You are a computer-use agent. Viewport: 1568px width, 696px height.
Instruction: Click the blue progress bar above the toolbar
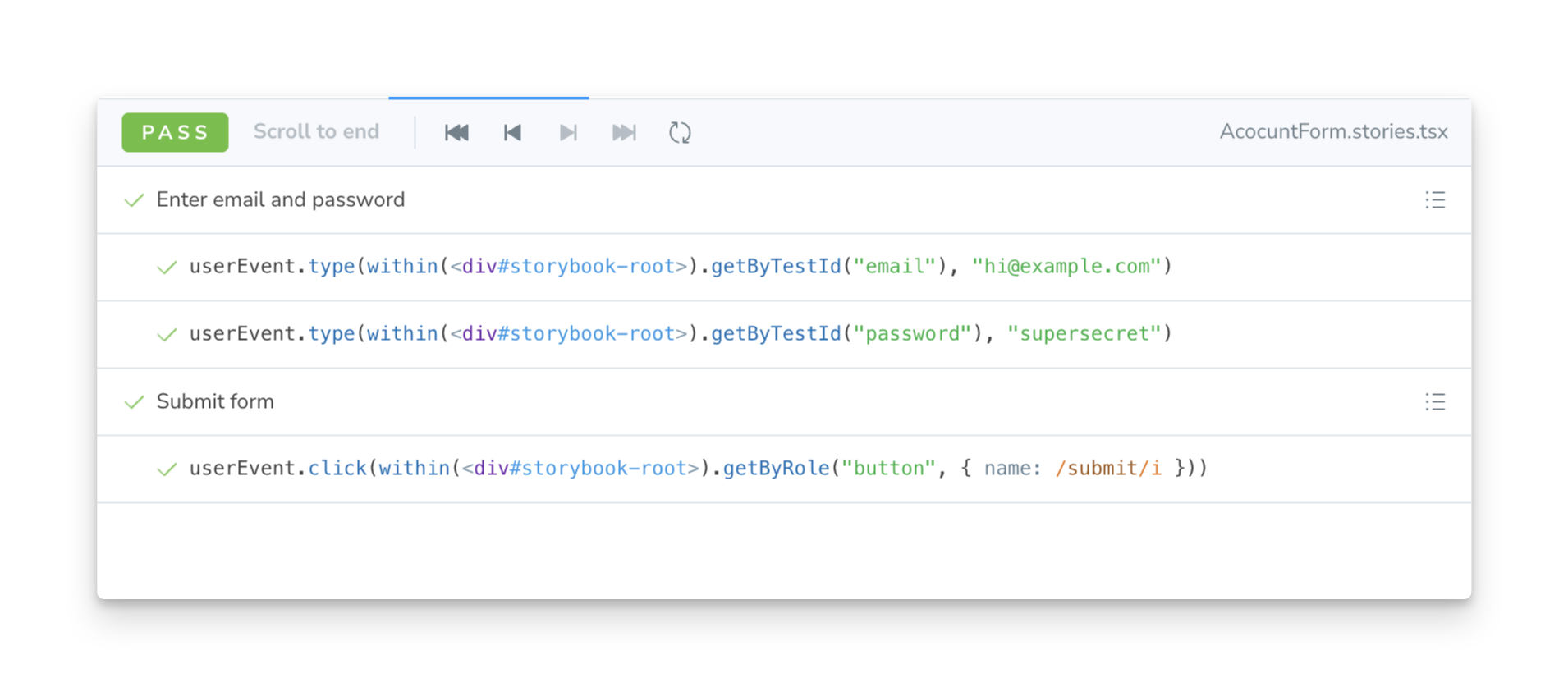pos(488,98)
